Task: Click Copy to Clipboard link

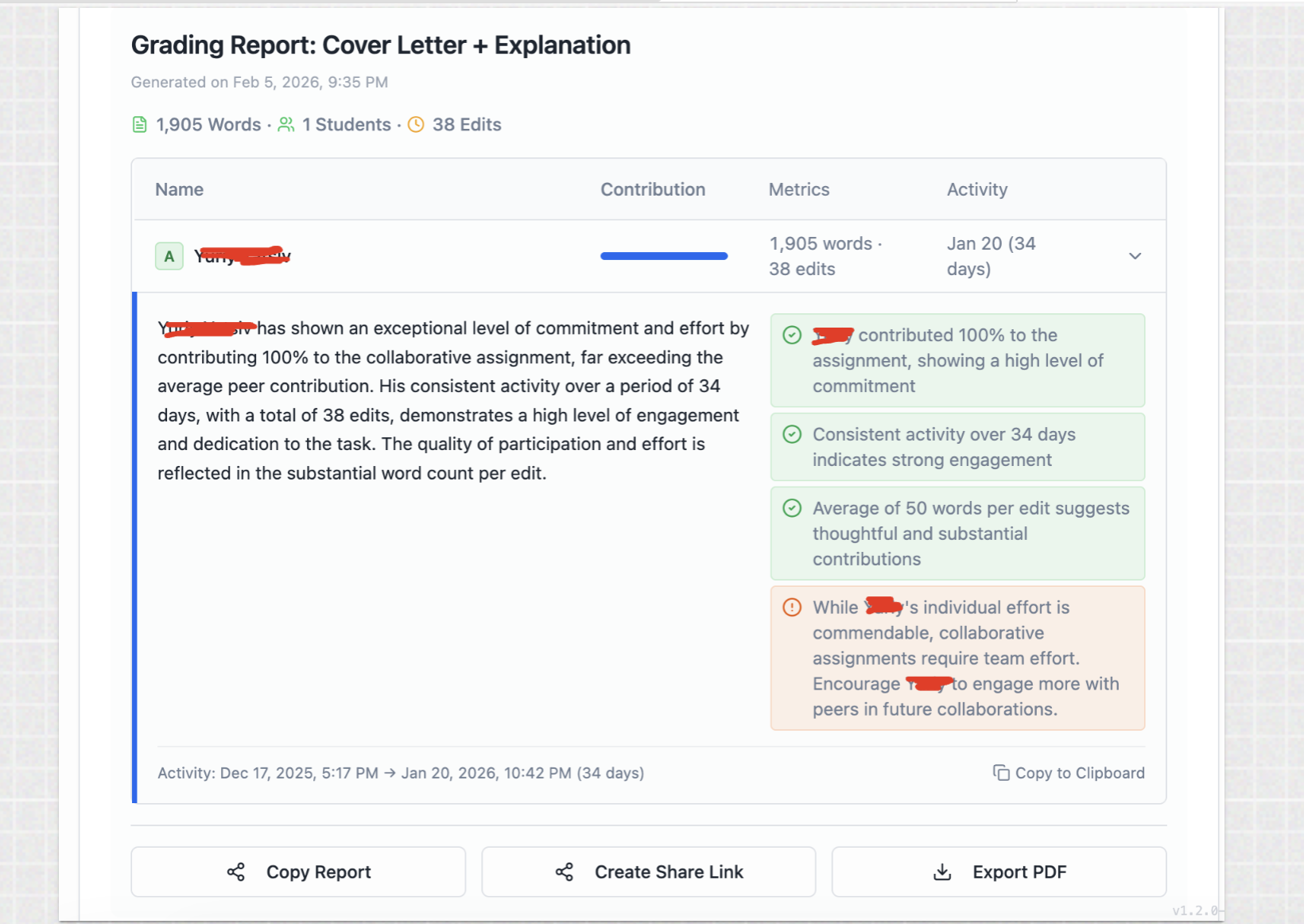Action: pos(1079,773)
